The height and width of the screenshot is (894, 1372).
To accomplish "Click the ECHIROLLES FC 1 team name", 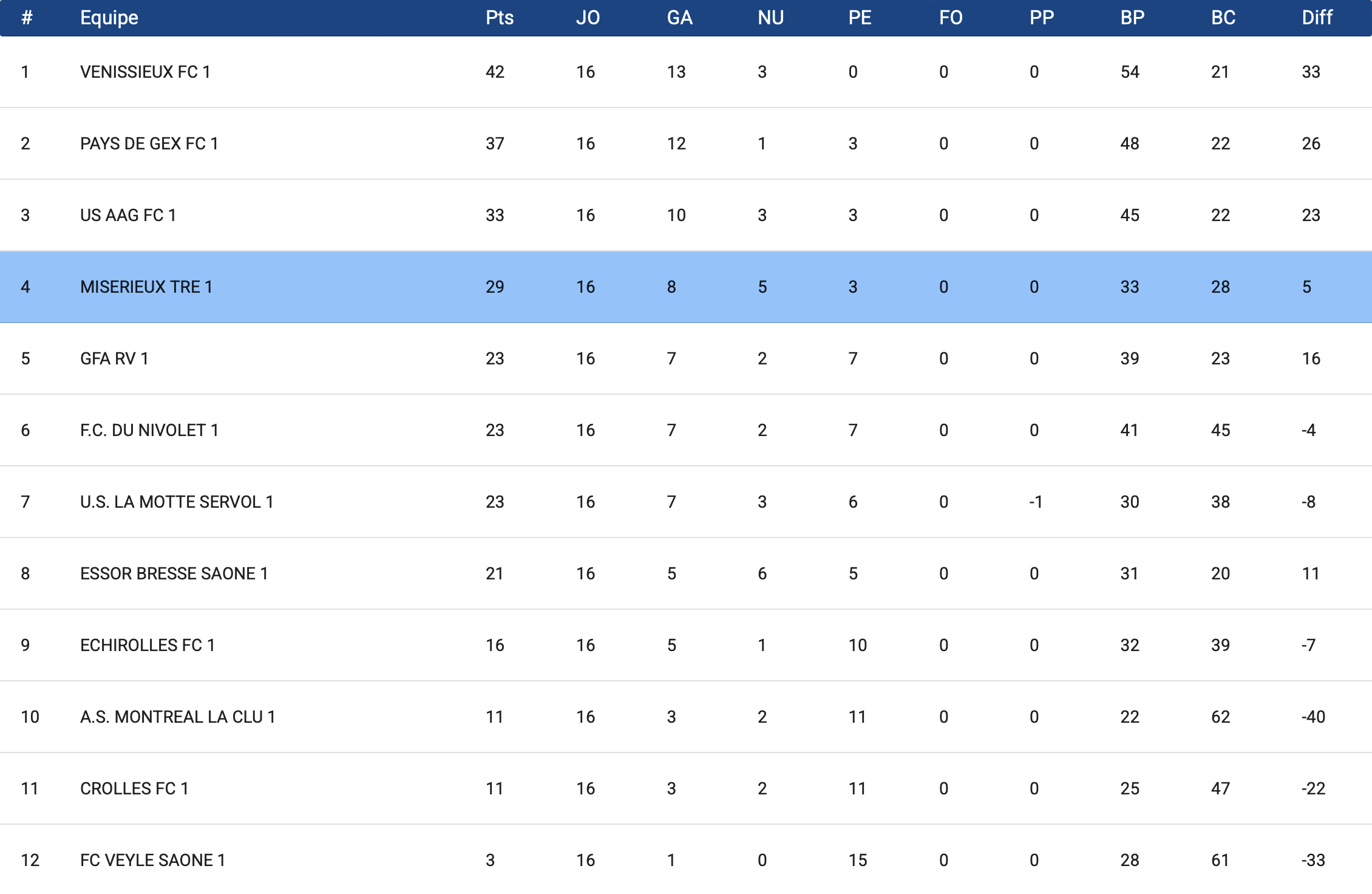I will [x=148, y=646].
